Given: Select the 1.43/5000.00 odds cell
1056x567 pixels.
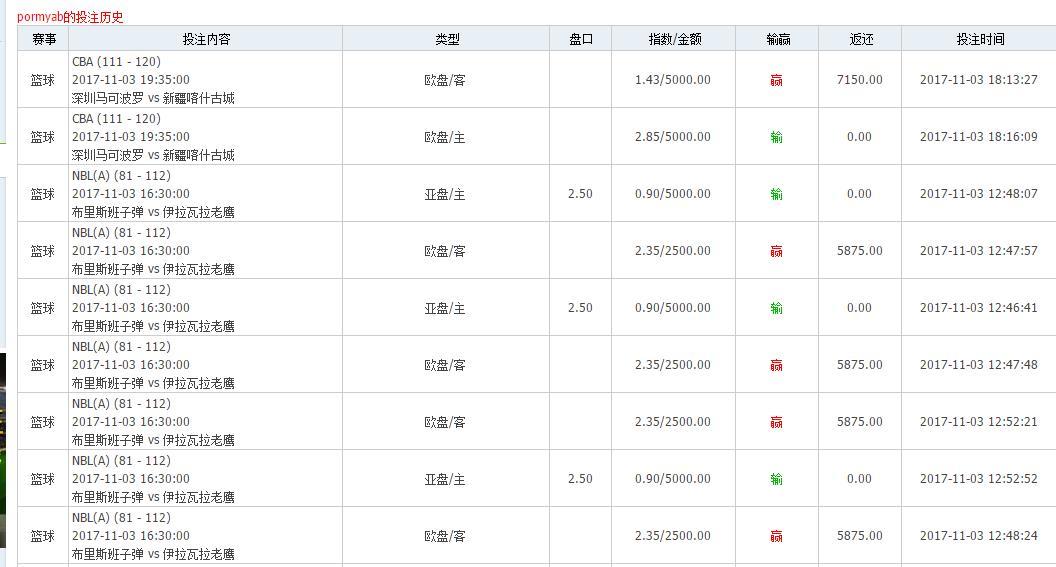Looking at the screenshot, I should 673,80.
